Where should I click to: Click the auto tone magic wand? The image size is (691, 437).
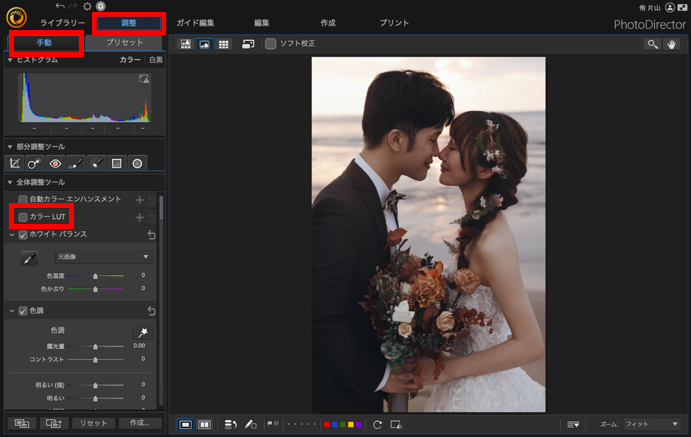coord(142,333)
